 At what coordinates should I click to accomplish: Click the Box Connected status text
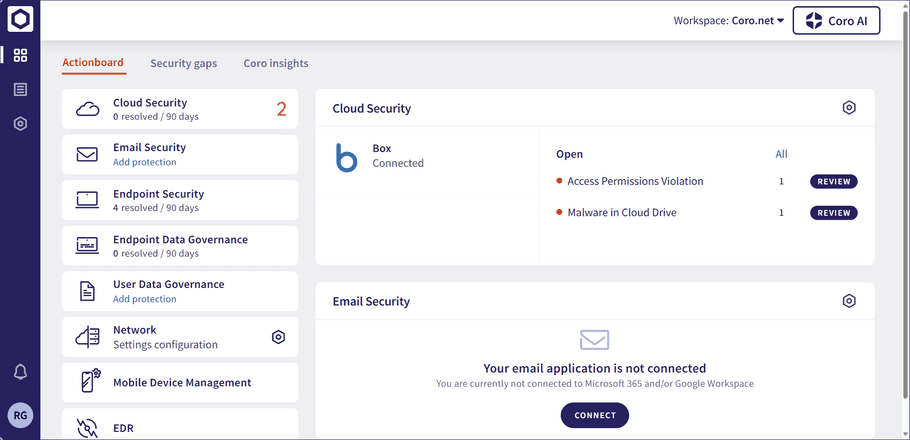coord(398,163)
